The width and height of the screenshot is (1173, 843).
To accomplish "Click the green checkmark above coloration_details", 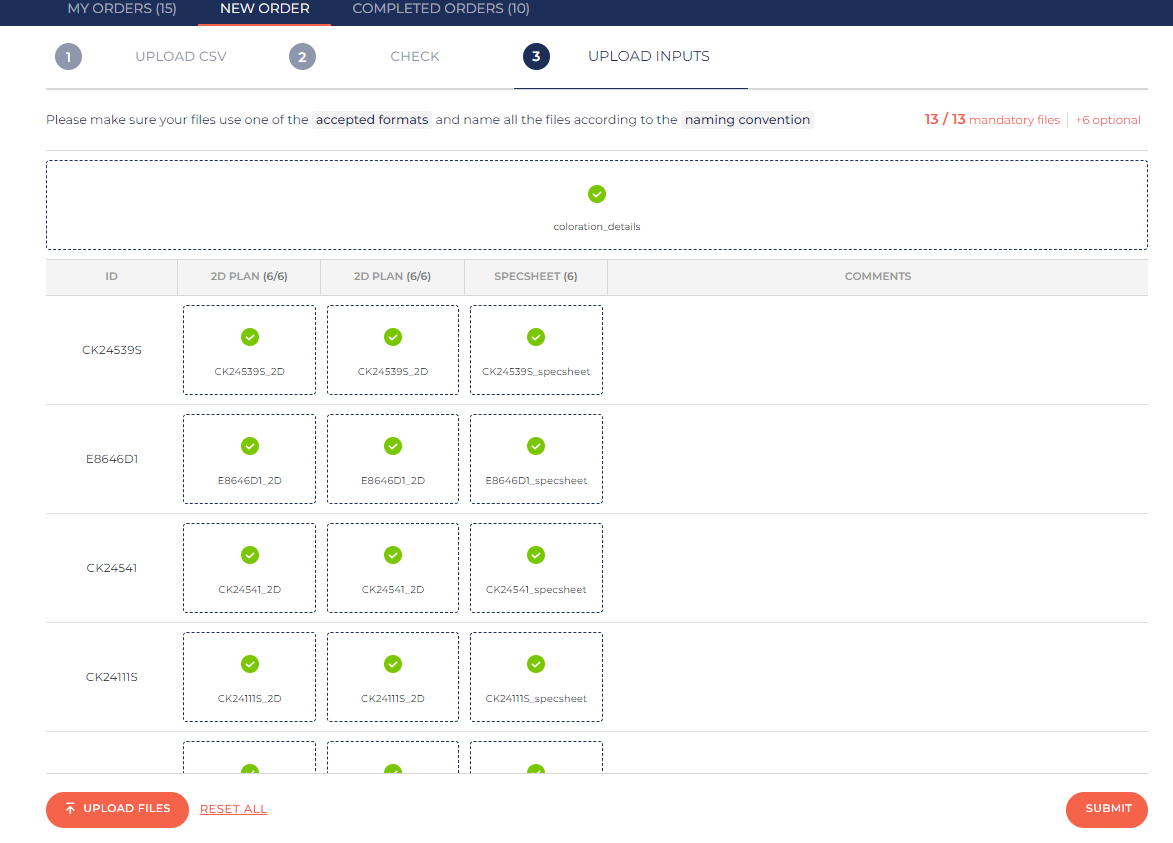I will 597,194.
